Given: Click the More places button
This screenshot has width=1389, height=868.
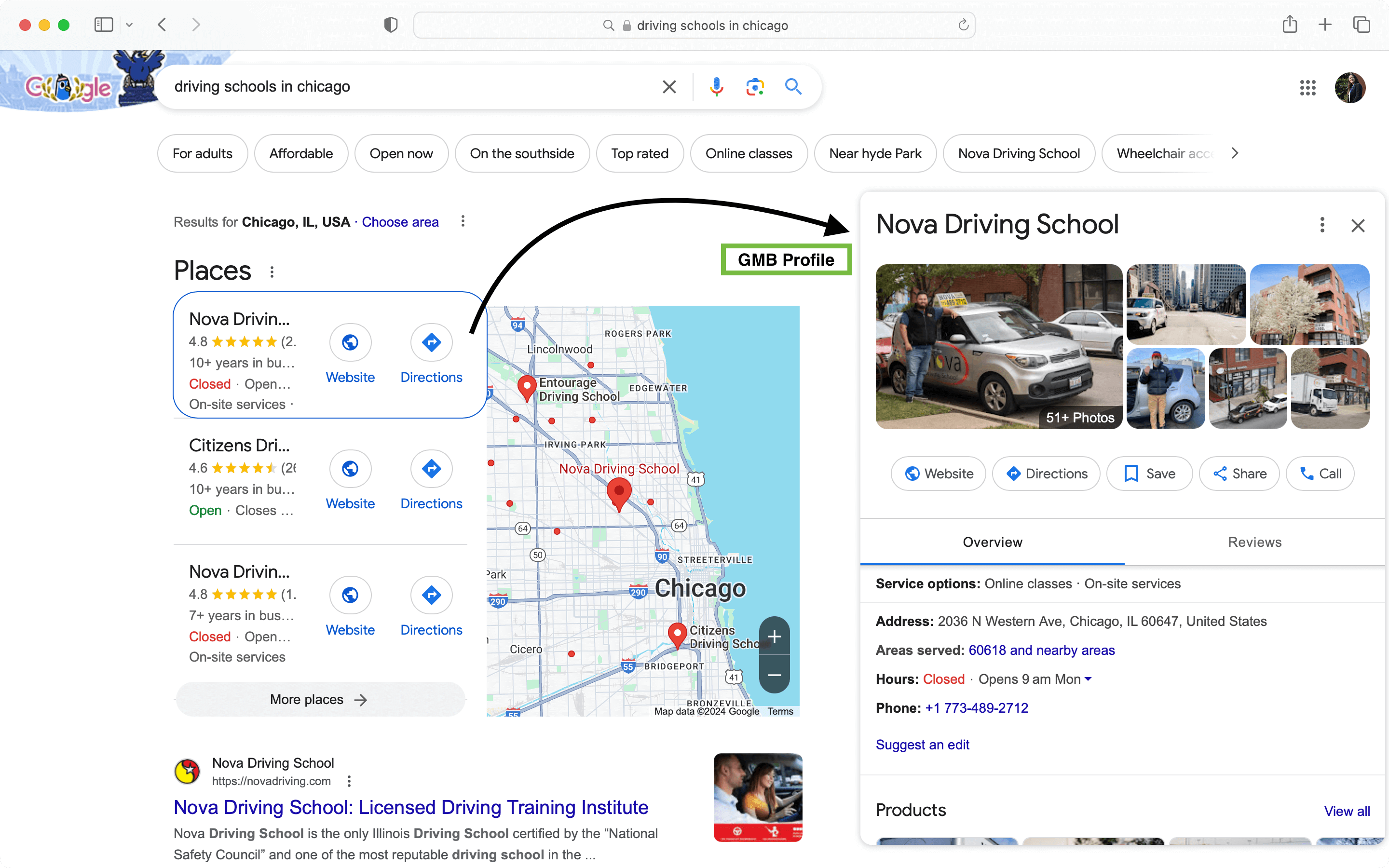Looking at the screenshot, I should click(x=320, y=699).
